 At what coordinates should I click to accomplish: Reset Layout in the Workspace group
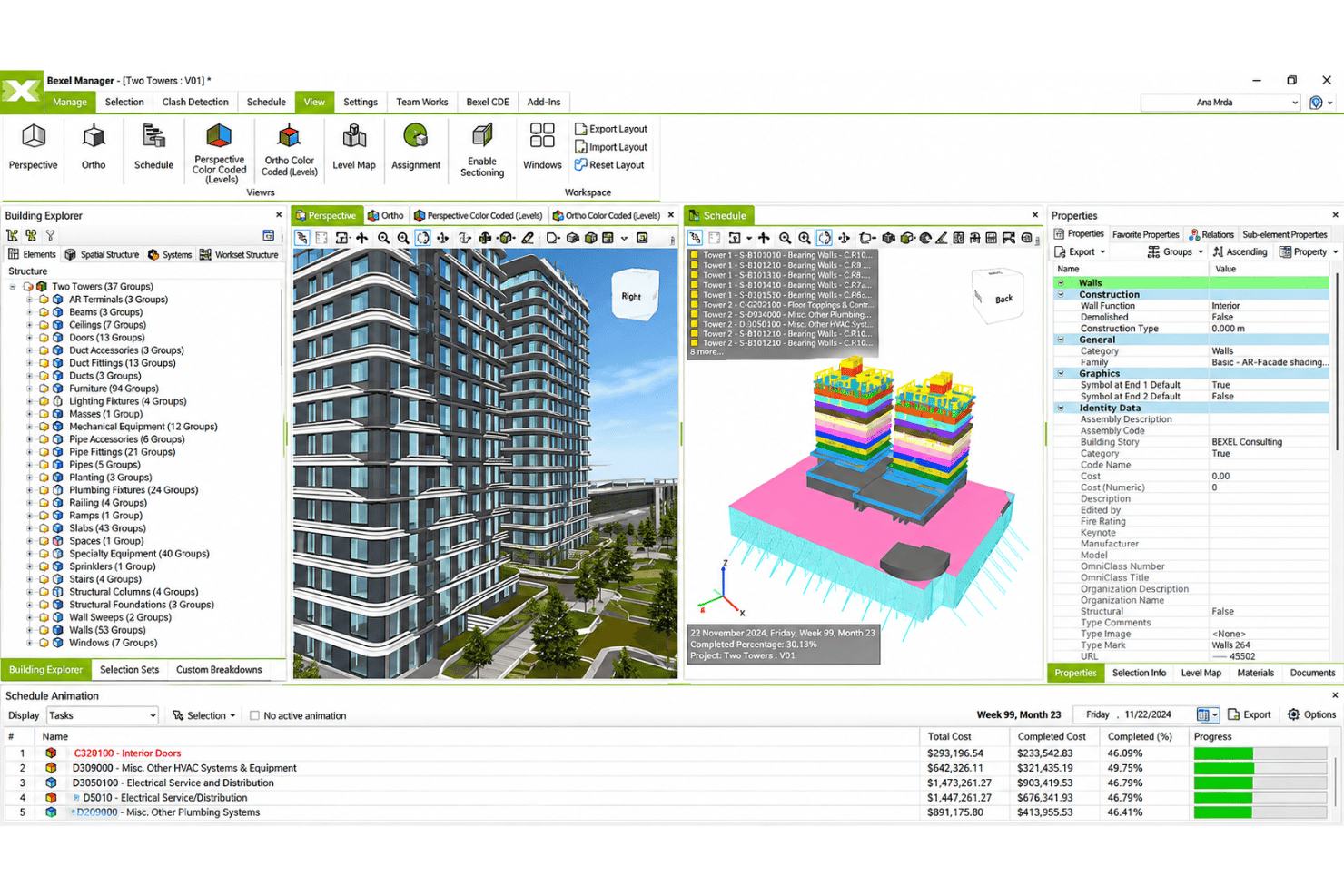[609, 165]
